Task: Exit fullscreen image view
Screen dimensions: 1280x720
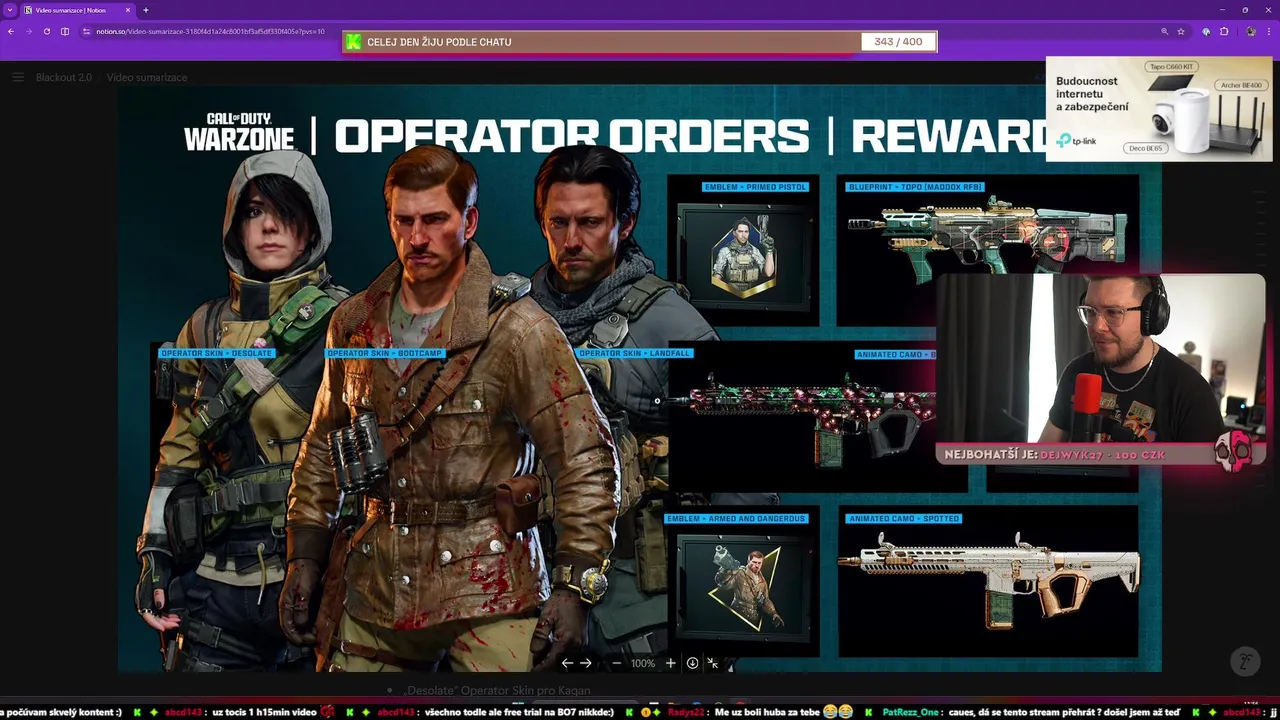Action: pyautogui.click(x=713, y=663)
